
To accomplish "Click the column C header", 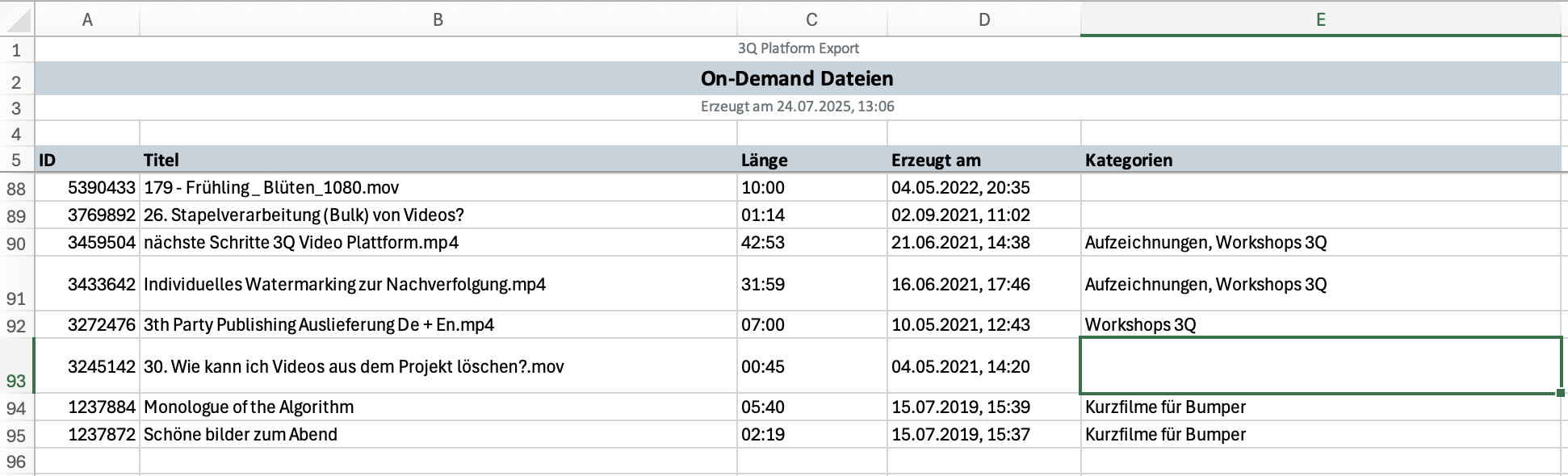I will pos(811,19).
